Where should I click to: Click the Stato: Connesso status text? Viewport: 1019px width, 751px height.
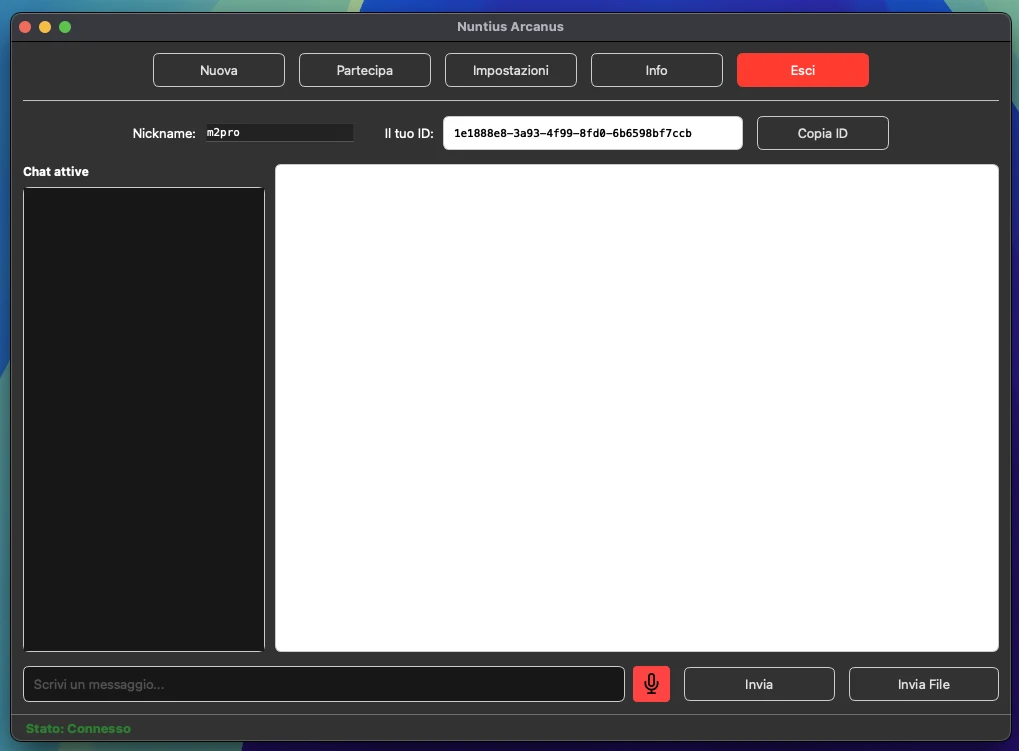[78, 729]
